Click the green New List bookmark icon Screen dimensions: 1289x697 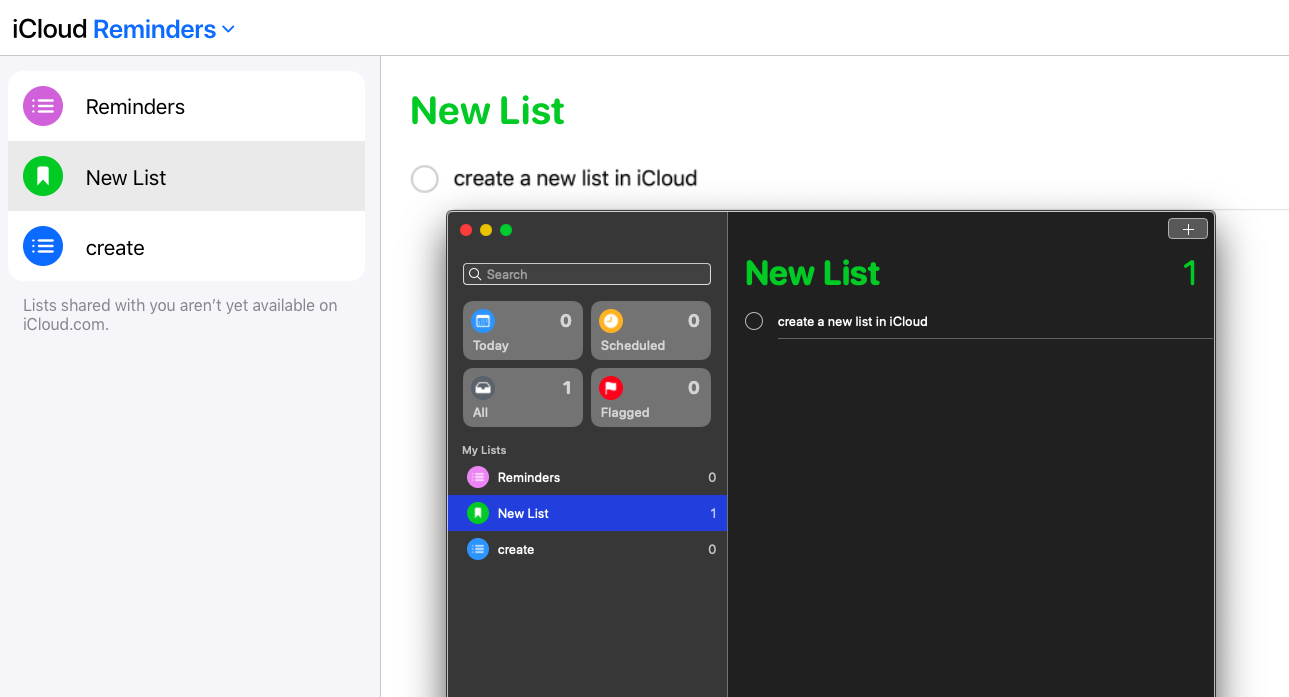[42, 176]
